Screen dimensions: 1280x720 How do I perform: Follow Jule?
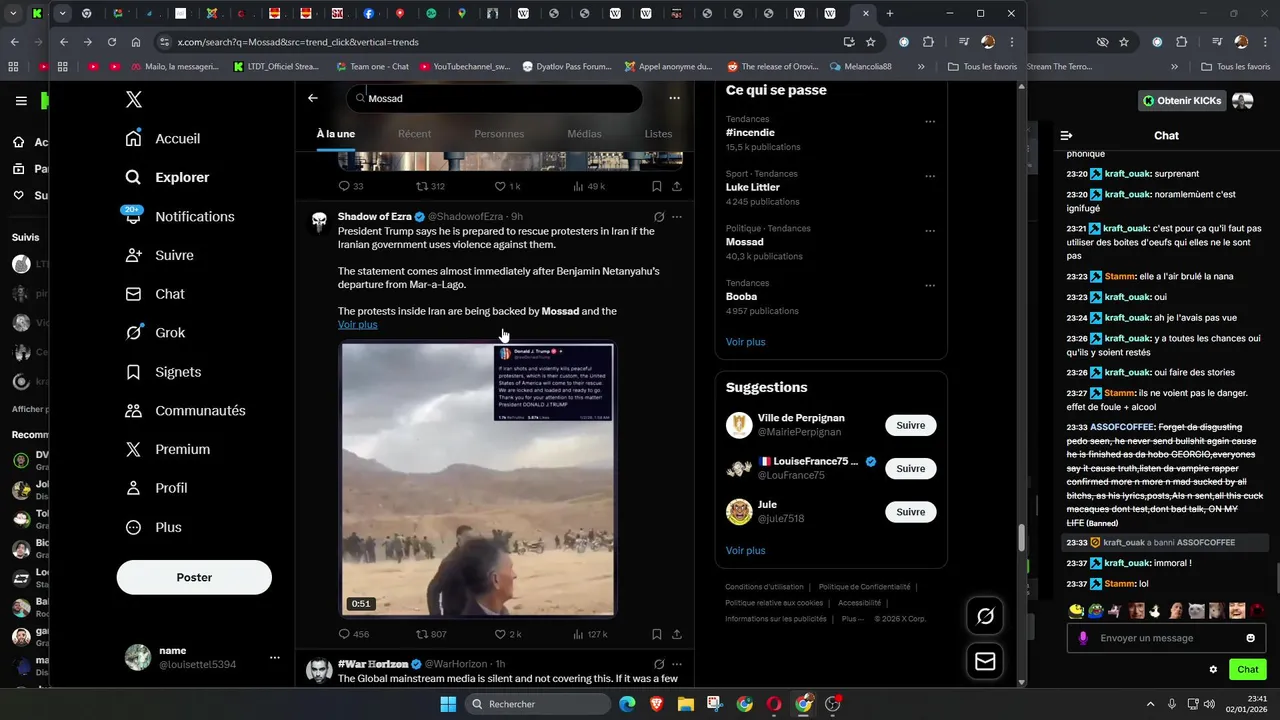click(x=911, y=512)
